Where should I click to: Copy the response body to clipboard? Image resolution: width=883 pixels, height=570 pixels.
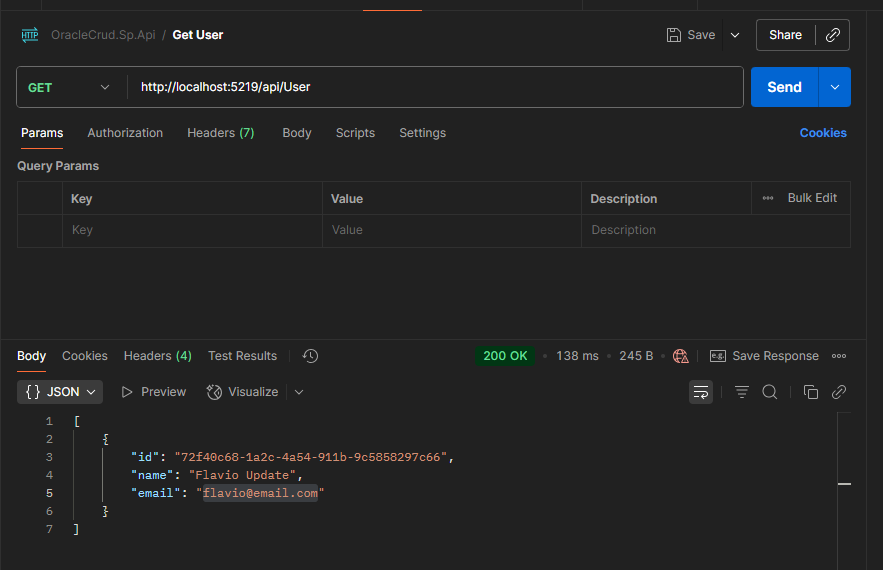click(811, 392)
